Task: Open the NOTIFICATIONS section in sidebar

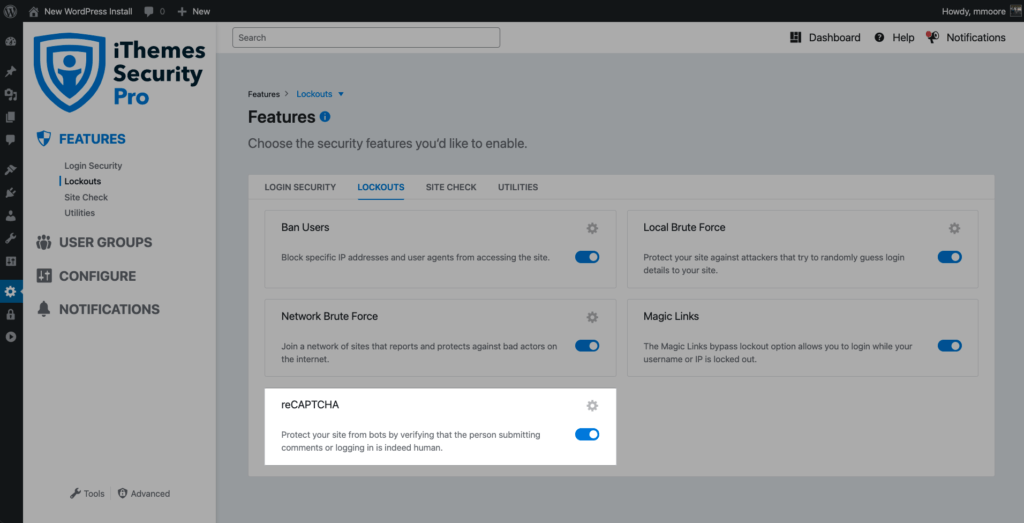Action: coord(110,309)
